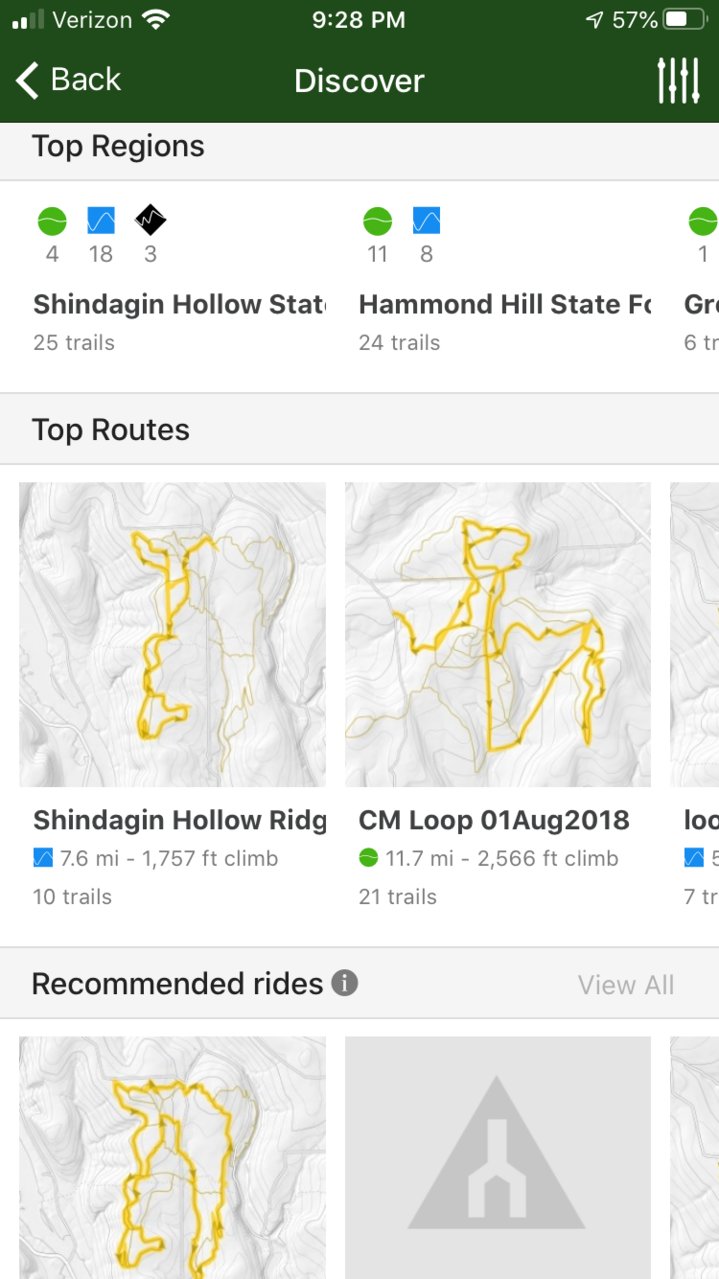Click the black diamond difficulty icon
The width and height of the screenshot is (719, 1279).
click(150, 220)
